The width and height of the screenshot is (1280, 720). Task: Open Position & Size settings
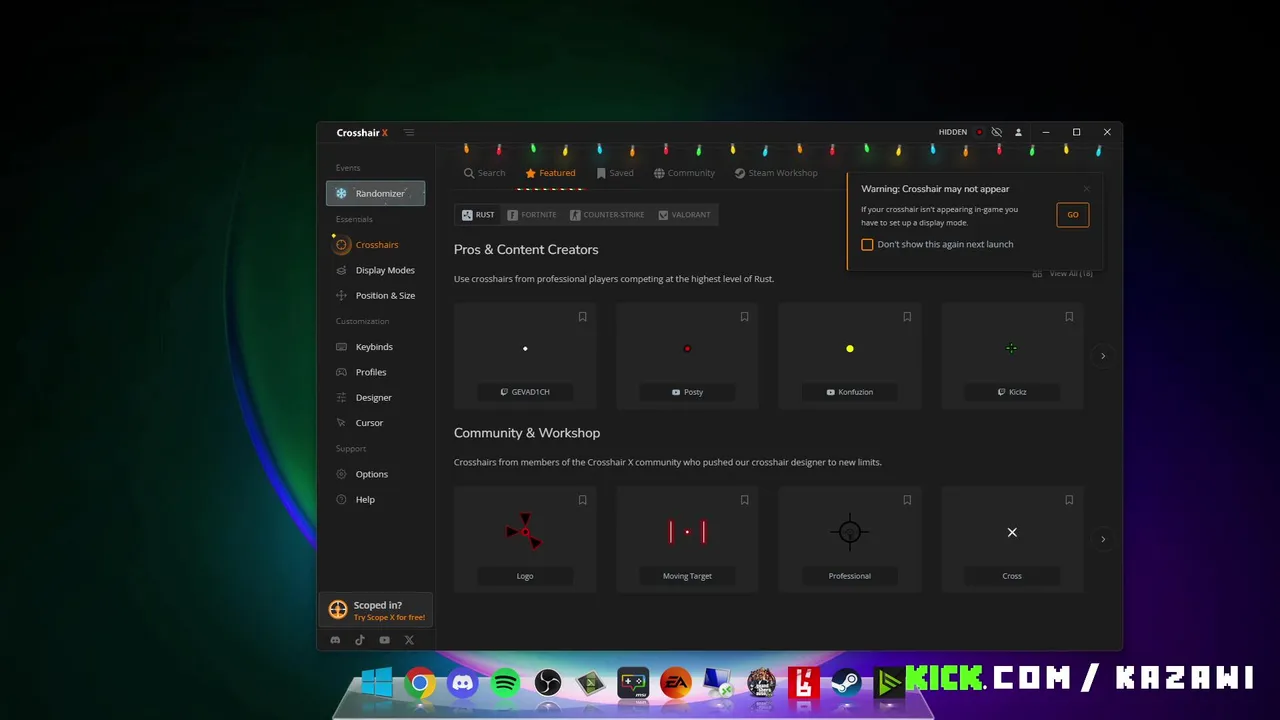coord(375,295)
